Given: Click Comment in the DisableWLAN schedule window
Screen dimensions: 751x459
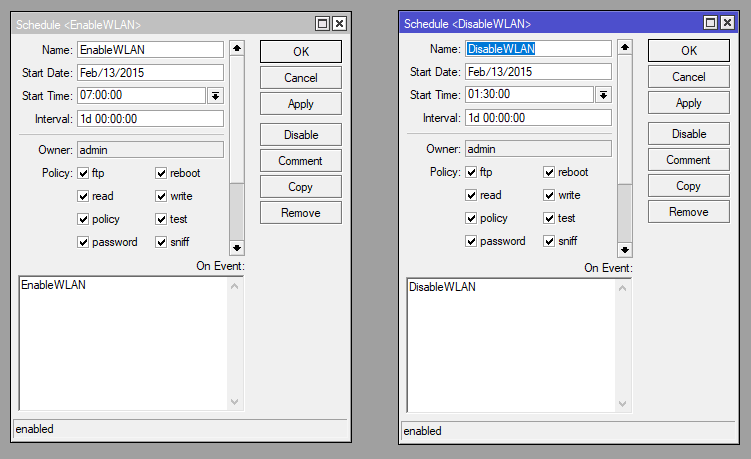Looking at the screenshot, I should click(689, 160).
